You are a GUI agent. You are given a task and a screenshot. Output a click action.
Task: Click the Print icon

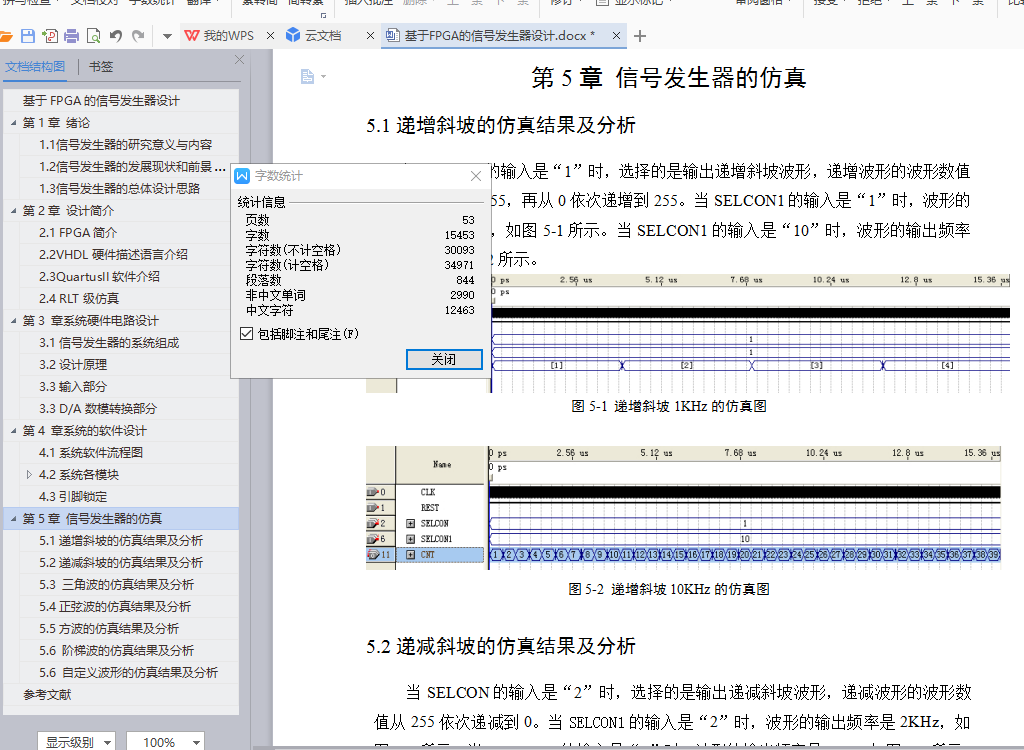click(x=71, y=36)
